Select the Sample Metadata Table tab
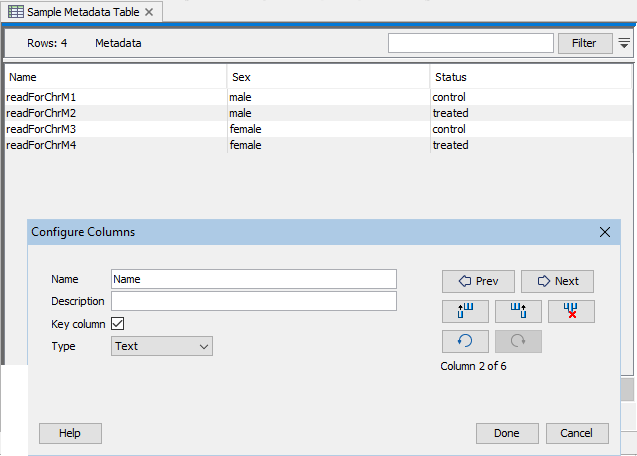The width and height of the screenshot is (637, 456). point(83,12)
